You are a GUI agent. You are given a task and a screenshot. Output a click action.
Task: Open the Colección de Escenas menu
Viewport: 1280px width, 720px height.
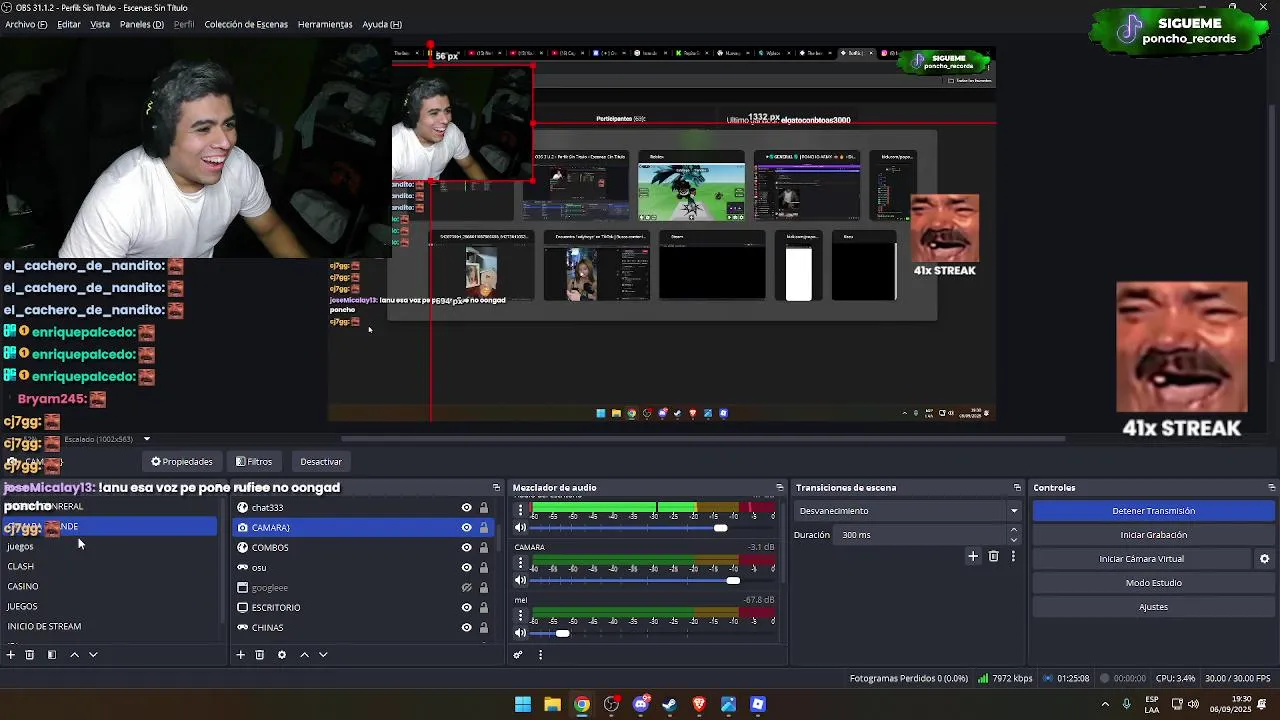246,24
